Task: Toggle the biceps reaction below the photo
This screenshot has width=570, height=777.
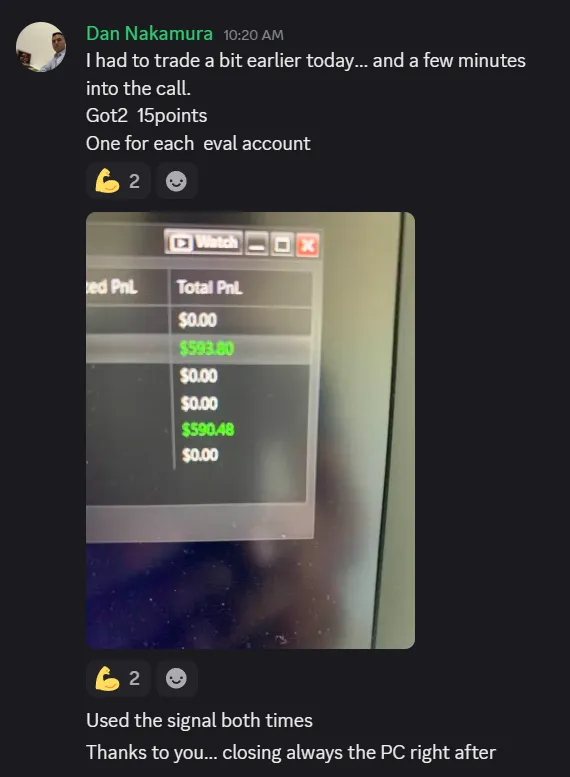Action: point(118,678)
